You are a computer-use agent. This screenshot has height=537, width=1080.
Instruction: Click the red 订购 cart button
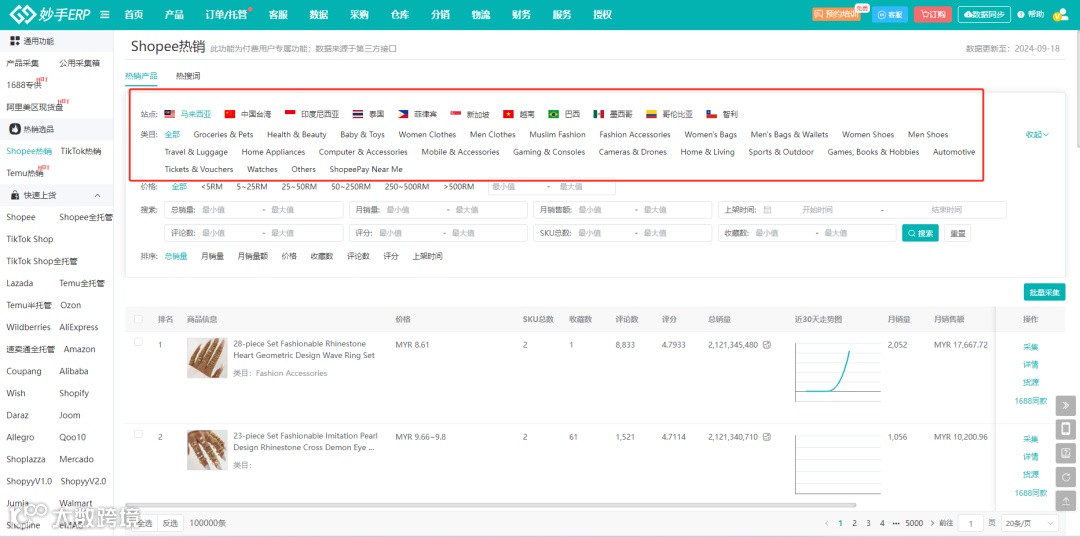(933, 14)
